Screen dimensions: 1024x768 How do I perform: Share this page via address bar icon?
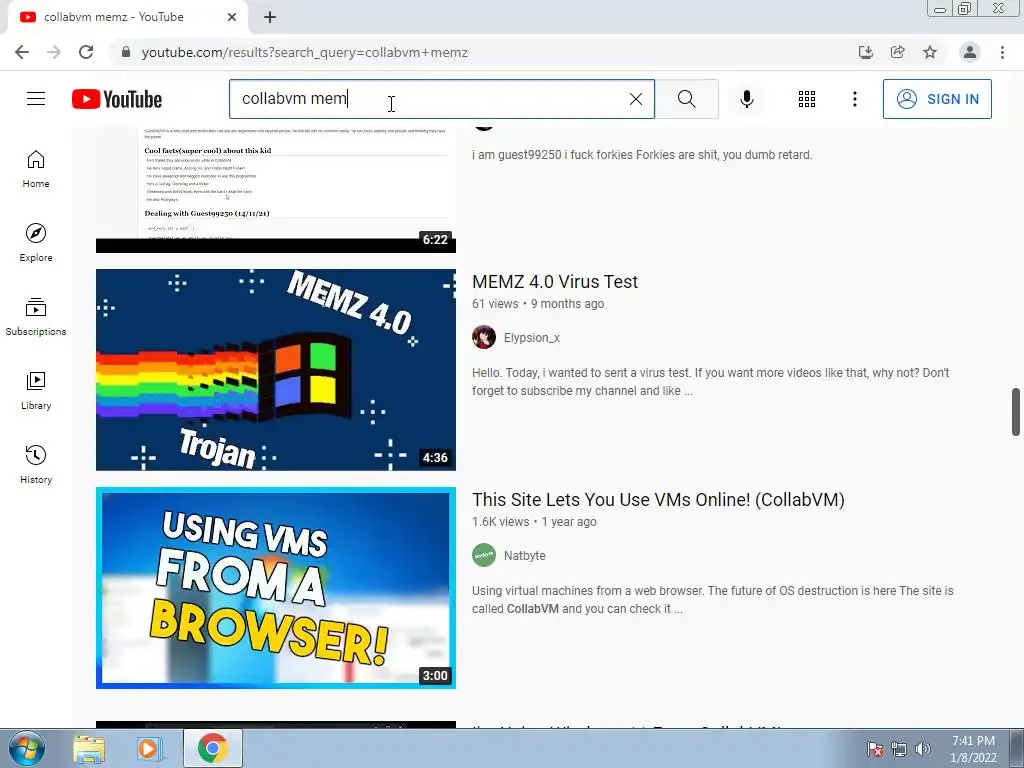pos(897,52)
